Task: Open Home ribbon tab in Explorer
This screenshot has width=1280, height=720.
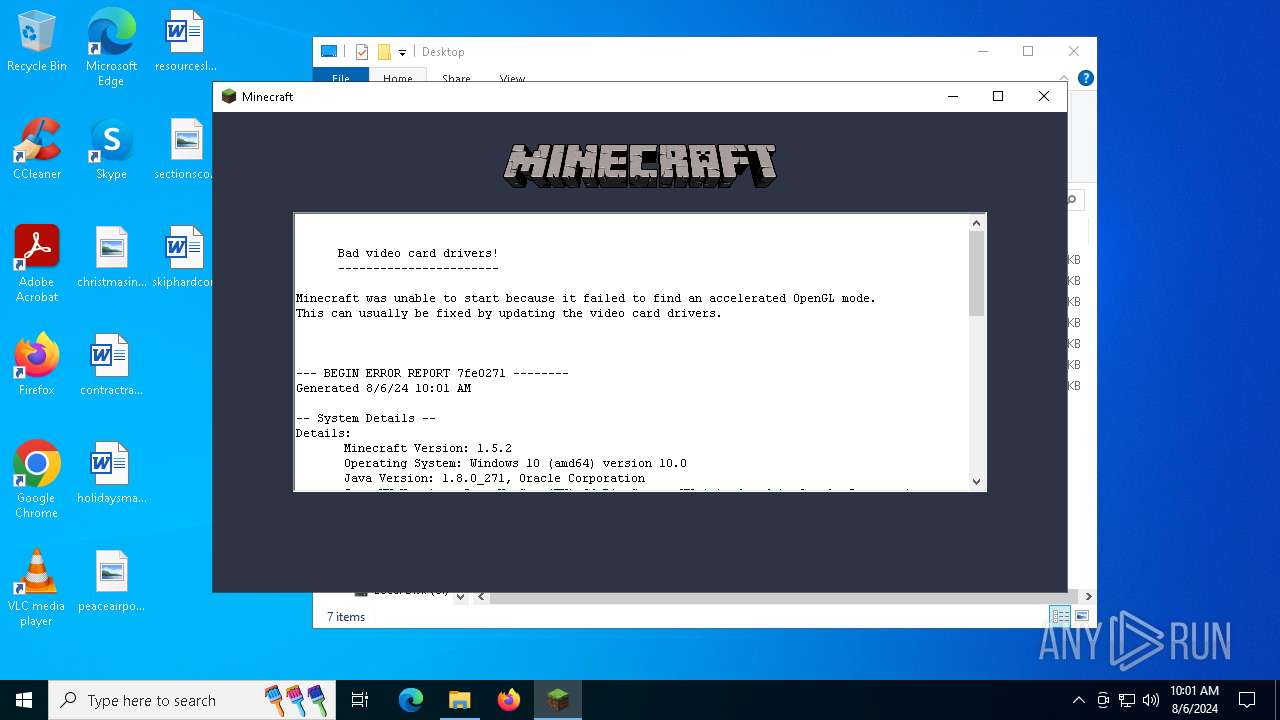Action: point(398,78)
